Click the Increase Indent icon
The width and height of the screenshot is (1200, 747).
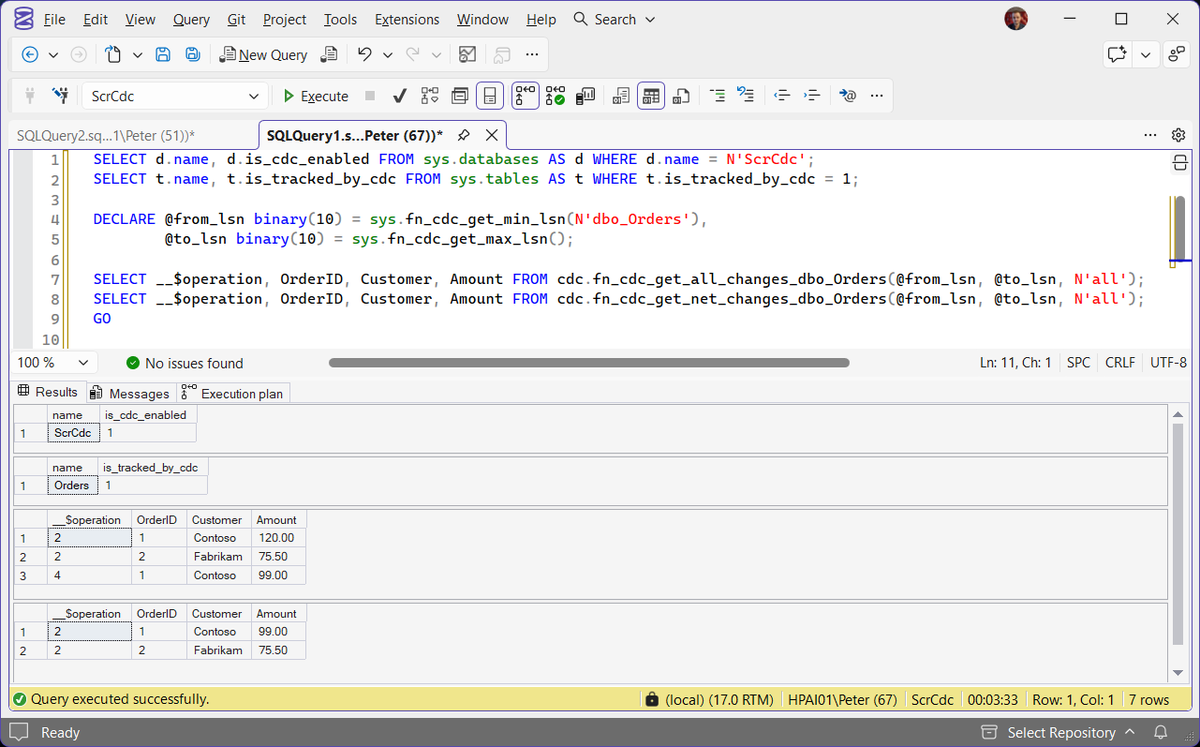point(812,96)
